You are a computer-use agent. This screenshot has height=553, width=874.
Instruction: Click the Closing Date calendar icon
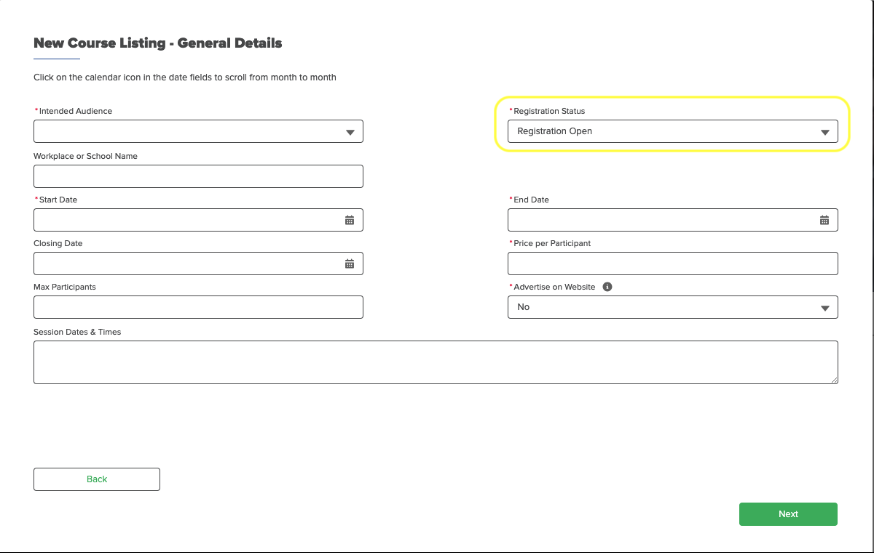click(349, 264)
